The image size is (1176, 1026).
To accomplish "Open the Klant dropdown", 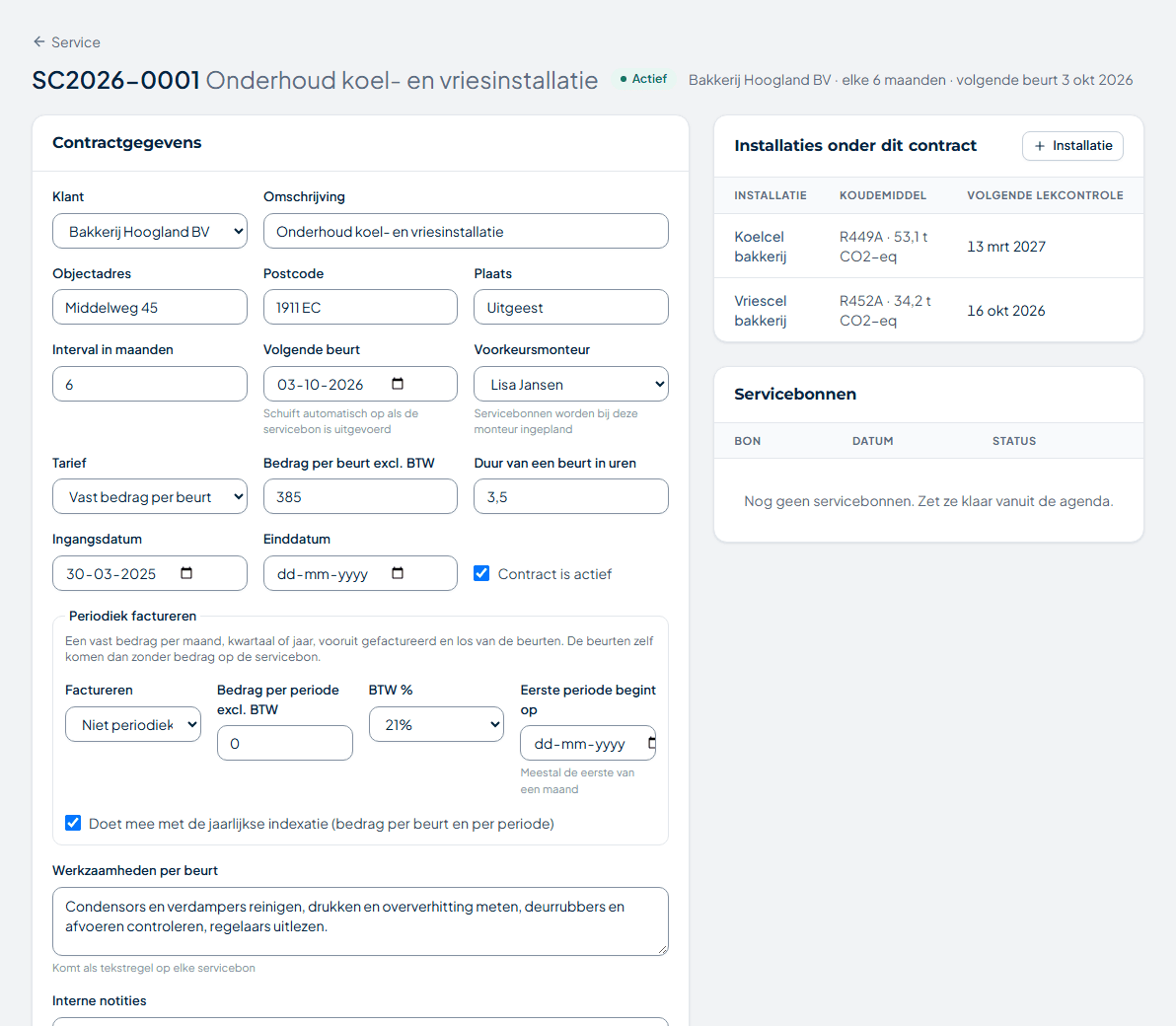I will coord(150,231).
